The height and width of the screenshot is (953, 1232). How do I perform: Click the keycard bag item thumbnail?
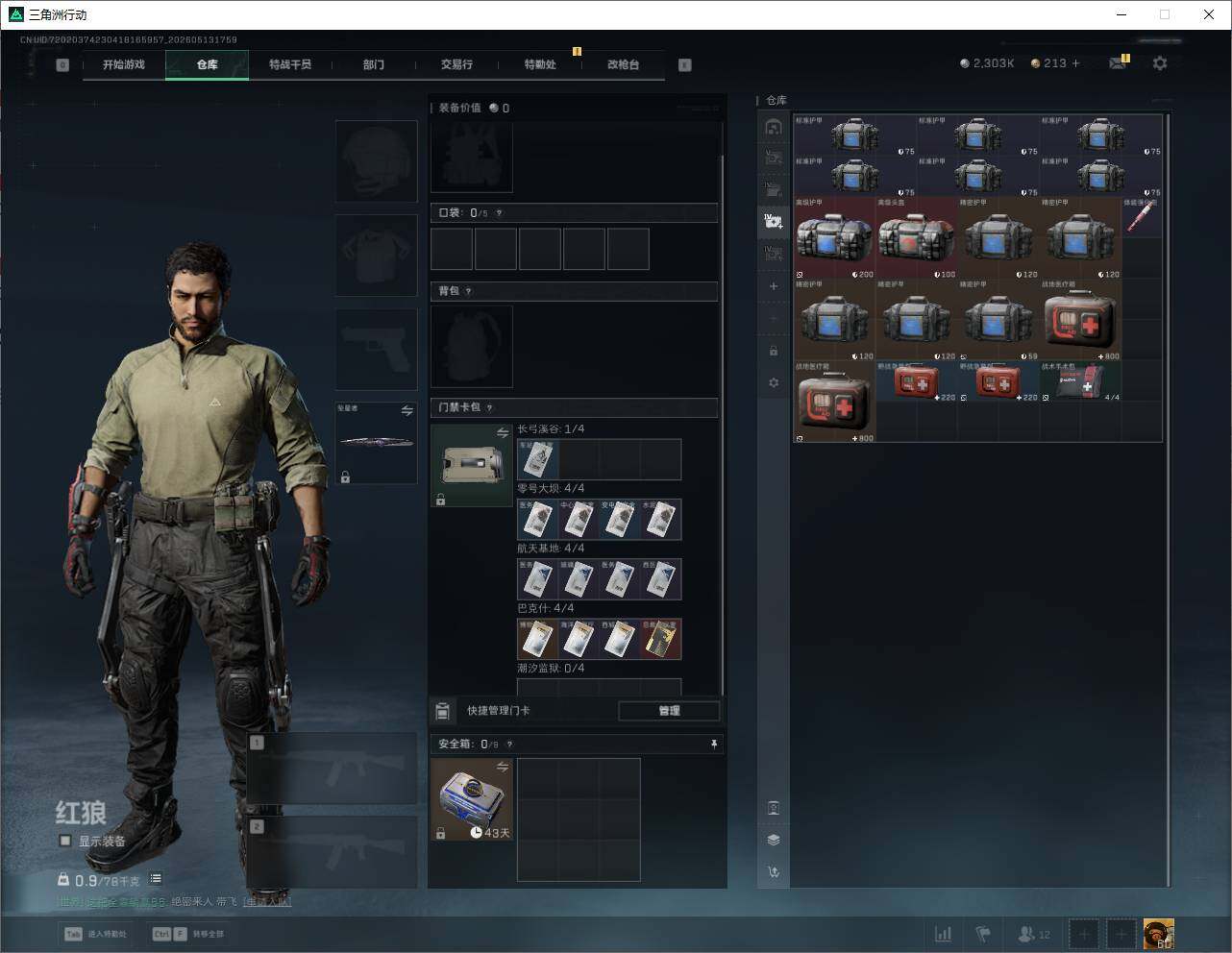[x=472, y=466]
